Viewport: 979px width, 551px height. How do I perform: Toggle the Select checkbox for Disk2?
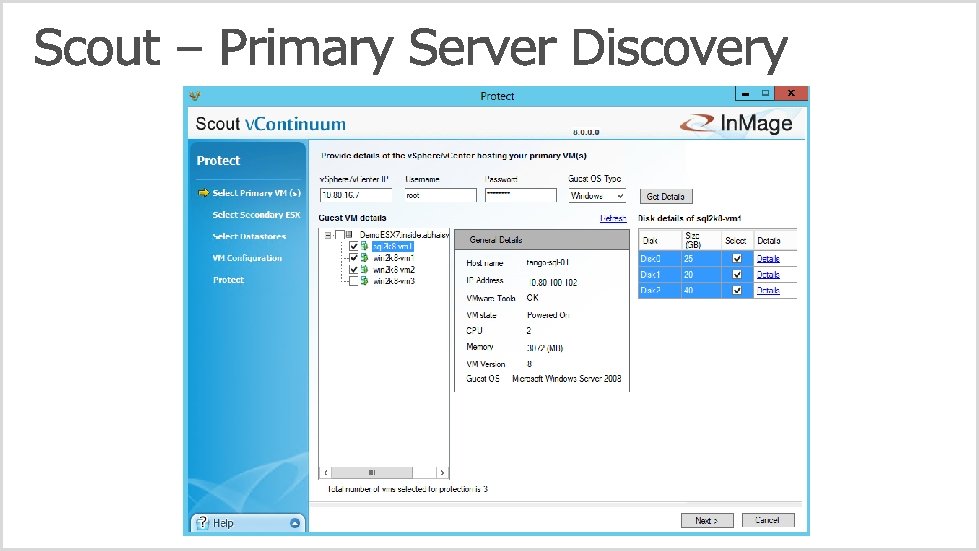737,290
